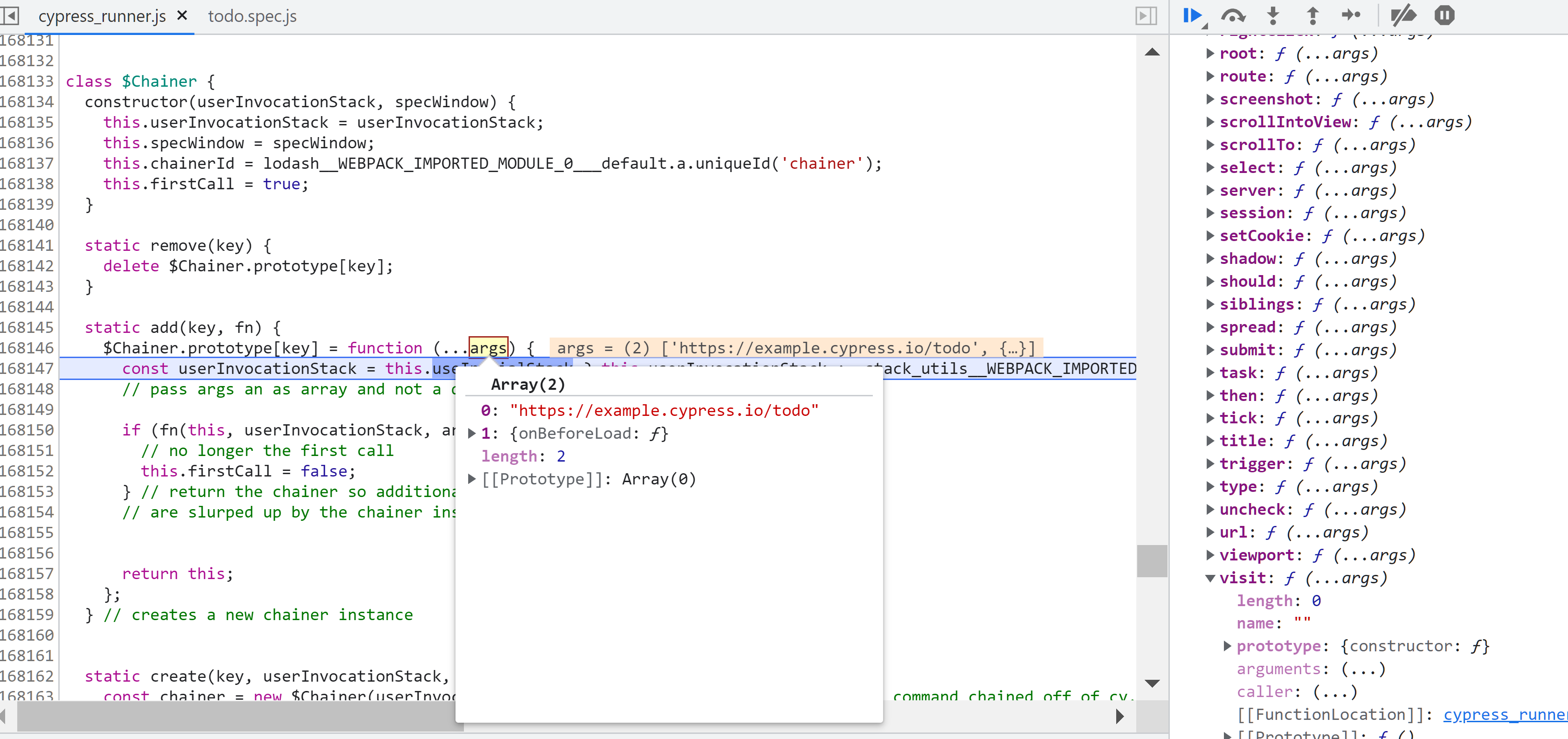Image resolution: width=1568 pixels, height=739 pixels.
Task: Step over next function call
Action: [1233, 15]
